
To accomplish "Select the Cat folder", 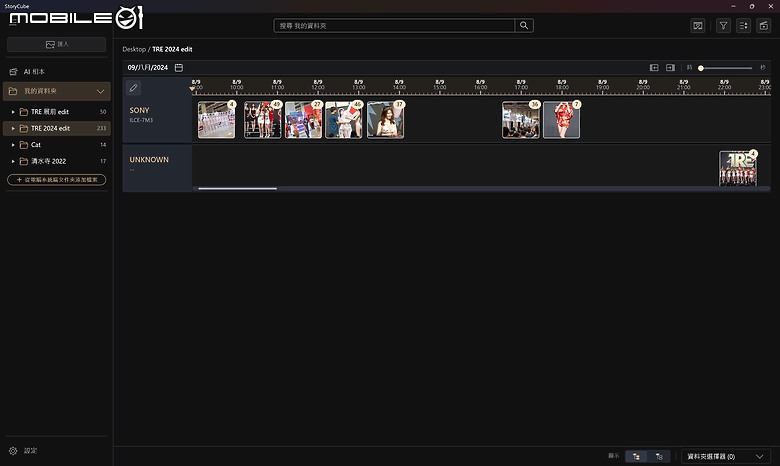I will 57,145.
